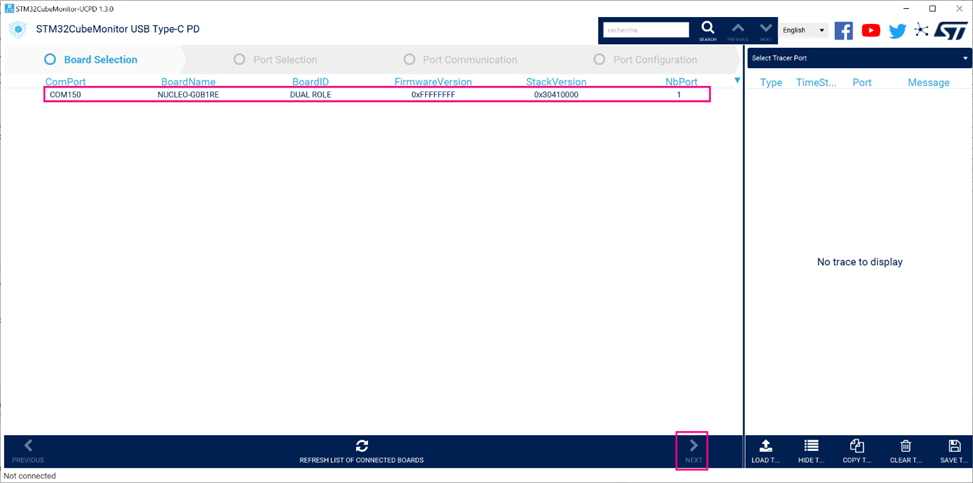The image size is (973, 483).
Task: Click the BoardID column header
Action: pyautogui.click(x=311, y=82)
